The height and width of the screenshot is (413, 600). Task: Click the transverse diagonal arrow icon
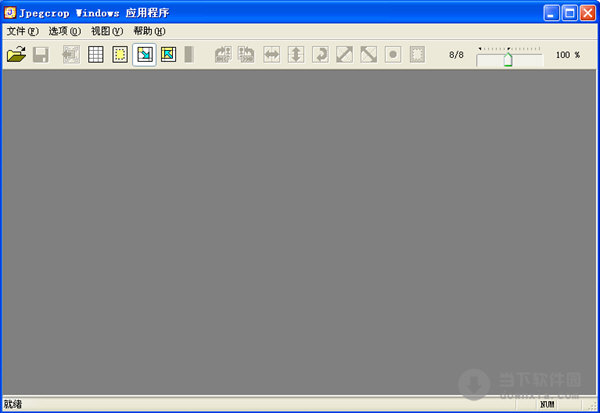368,55
